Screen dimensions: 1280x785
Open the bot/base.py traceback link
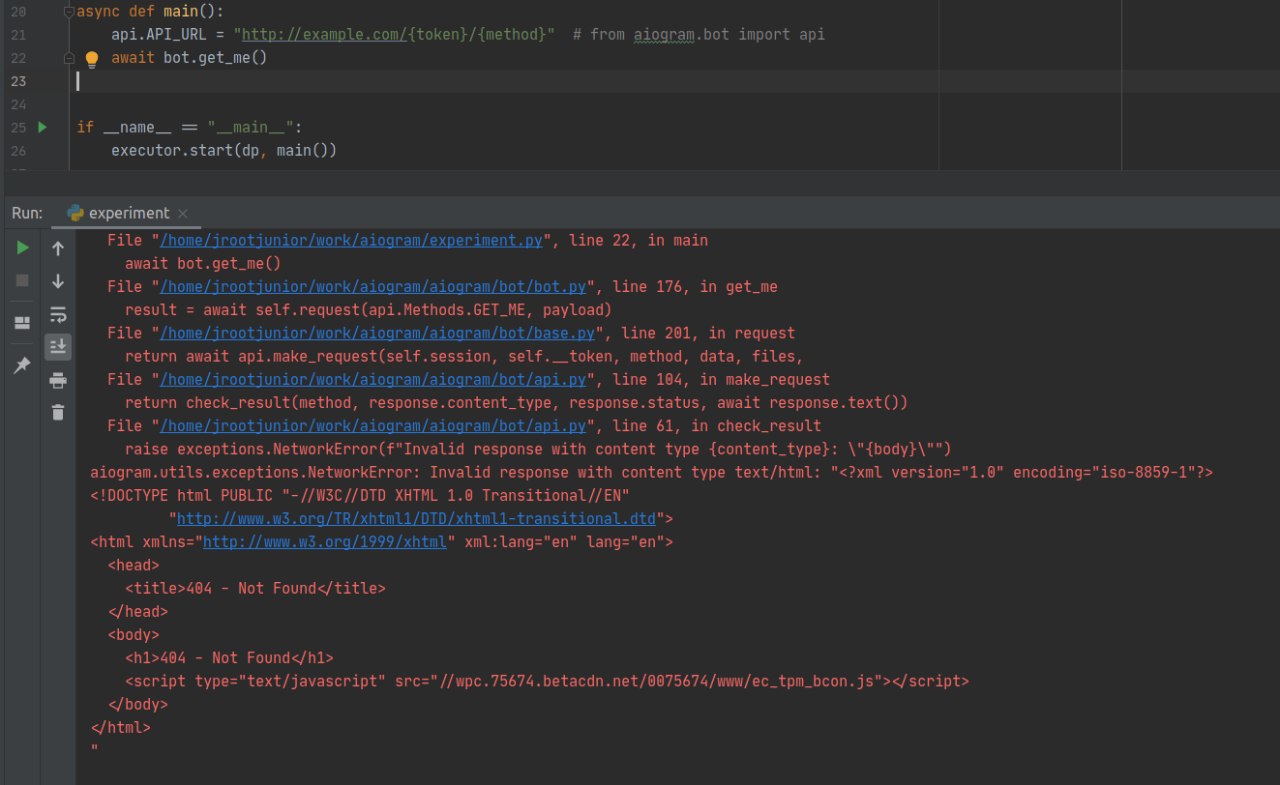[x=378, y=333]
